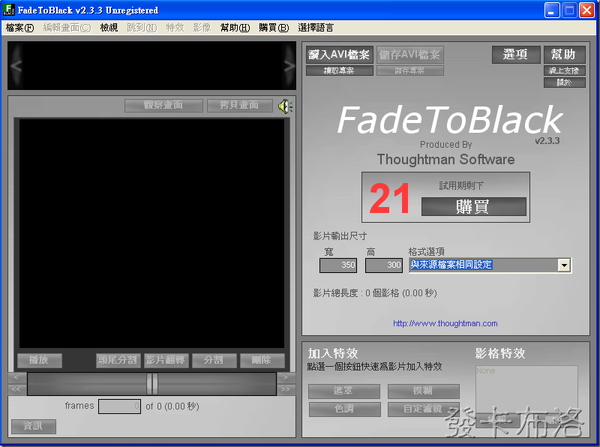Click the 刪除 delete button
This screenshot has width=600, height=447.
(262, 360)
